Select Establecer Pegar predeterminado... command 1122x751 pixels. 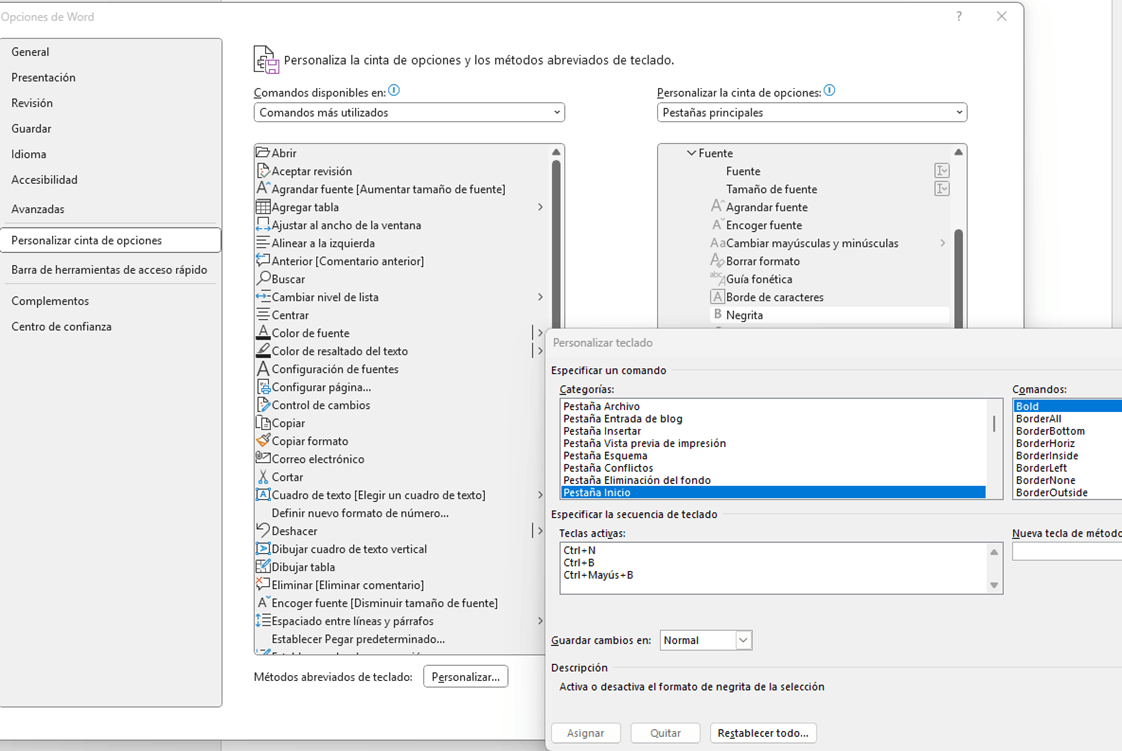coord(358,639)
